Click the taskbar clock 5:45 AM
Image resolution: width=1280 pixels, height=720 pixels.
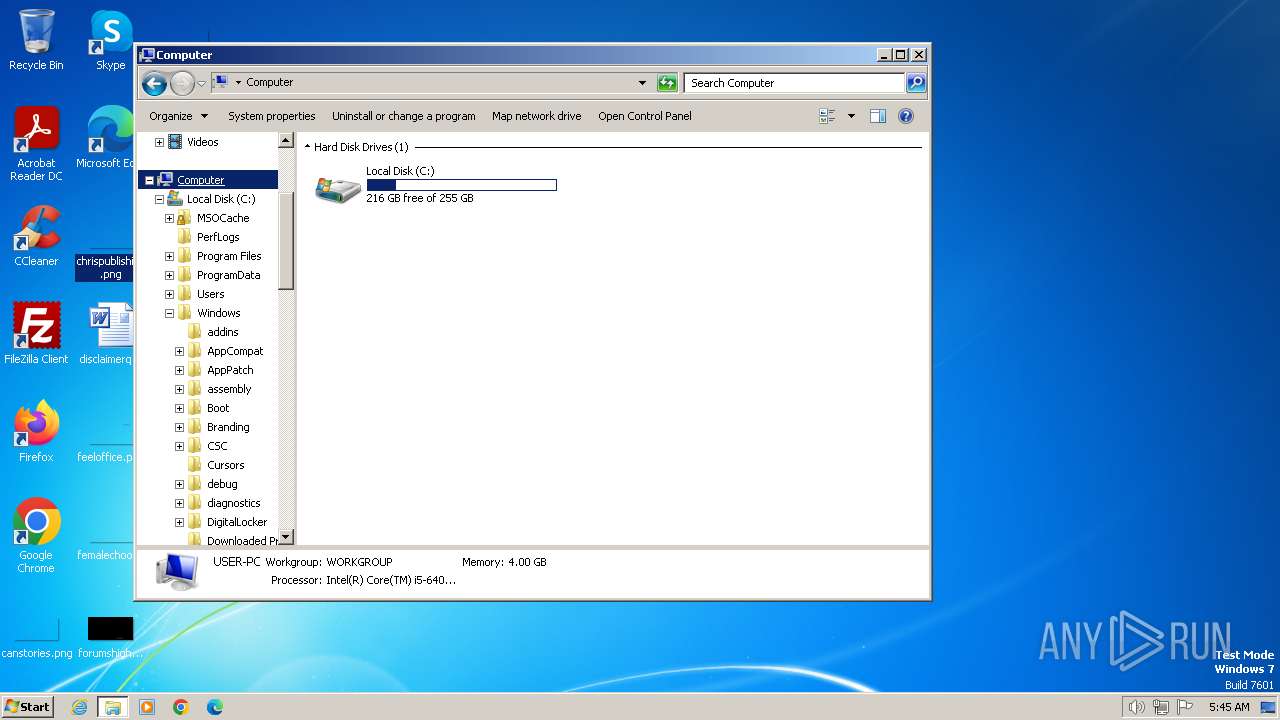[1229, 707]
